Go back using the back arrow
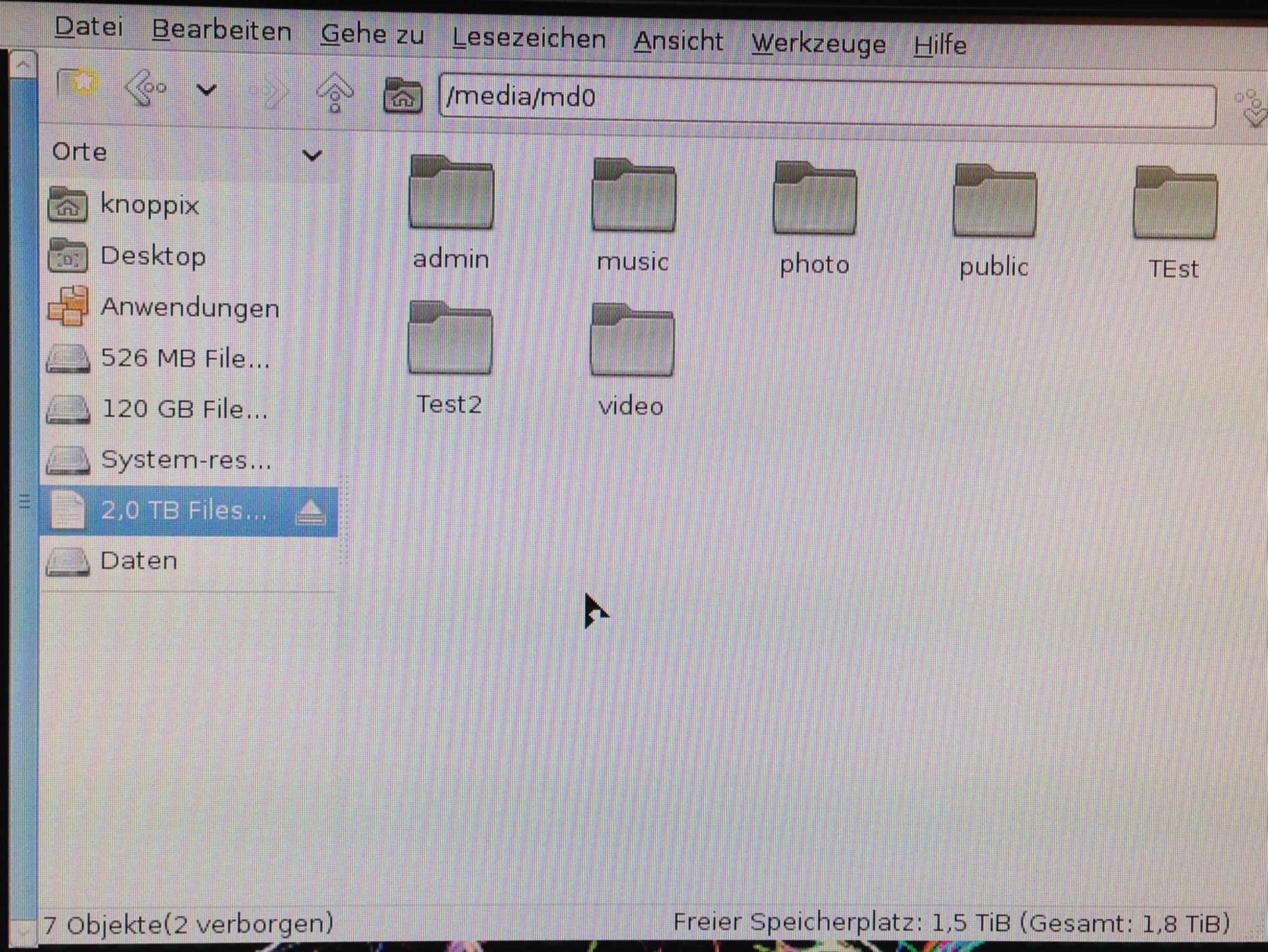This screenshot has width=1268, height=952. click(145, 88)
